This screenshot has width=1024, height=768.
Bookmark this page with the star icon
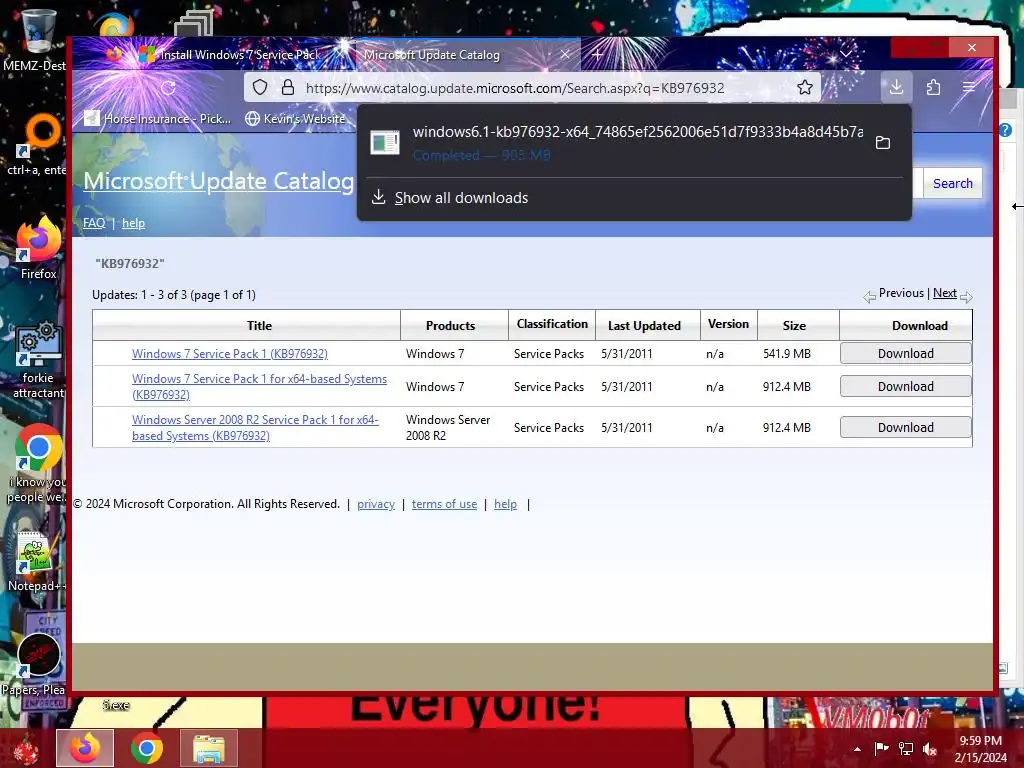(x=805, y=87)
